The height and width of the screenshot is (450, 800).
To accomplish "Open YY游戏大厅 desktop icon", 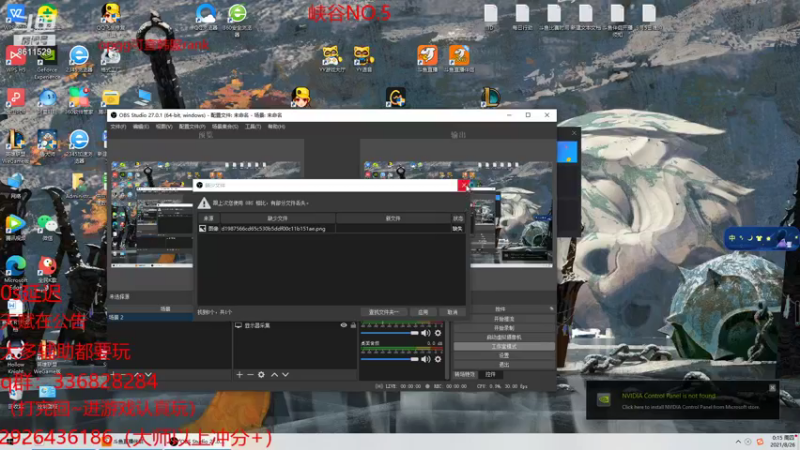I will tap(332, 58).
